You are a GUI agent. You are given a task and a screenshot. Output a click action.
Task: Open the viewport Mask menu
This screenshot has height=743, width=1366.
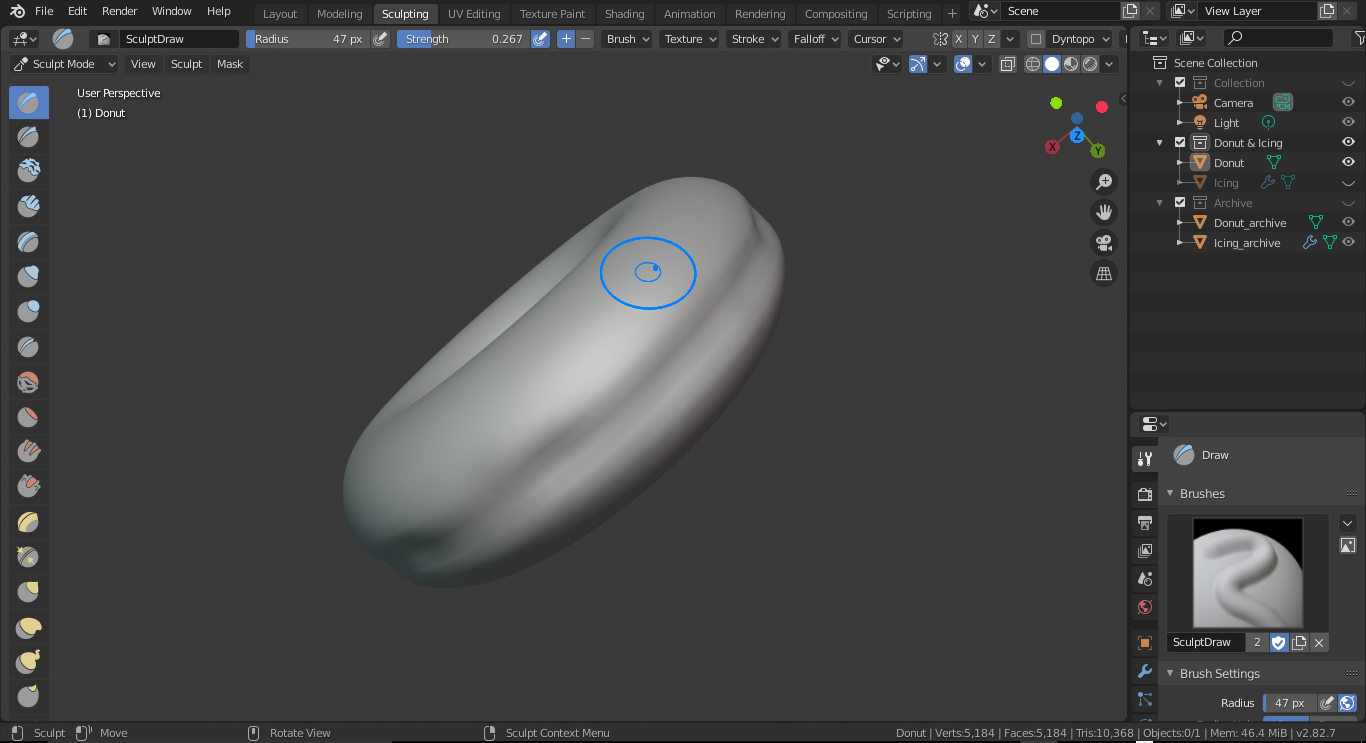tap(230, 64)
